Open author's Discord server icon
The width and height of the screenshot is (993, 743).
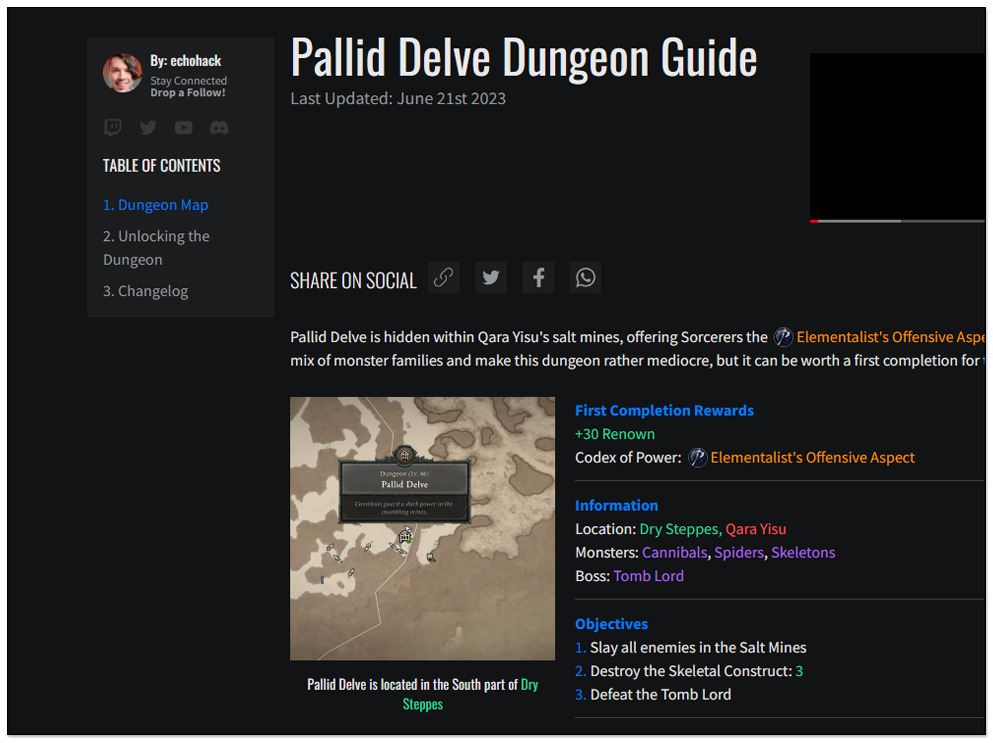pos(219,127)
